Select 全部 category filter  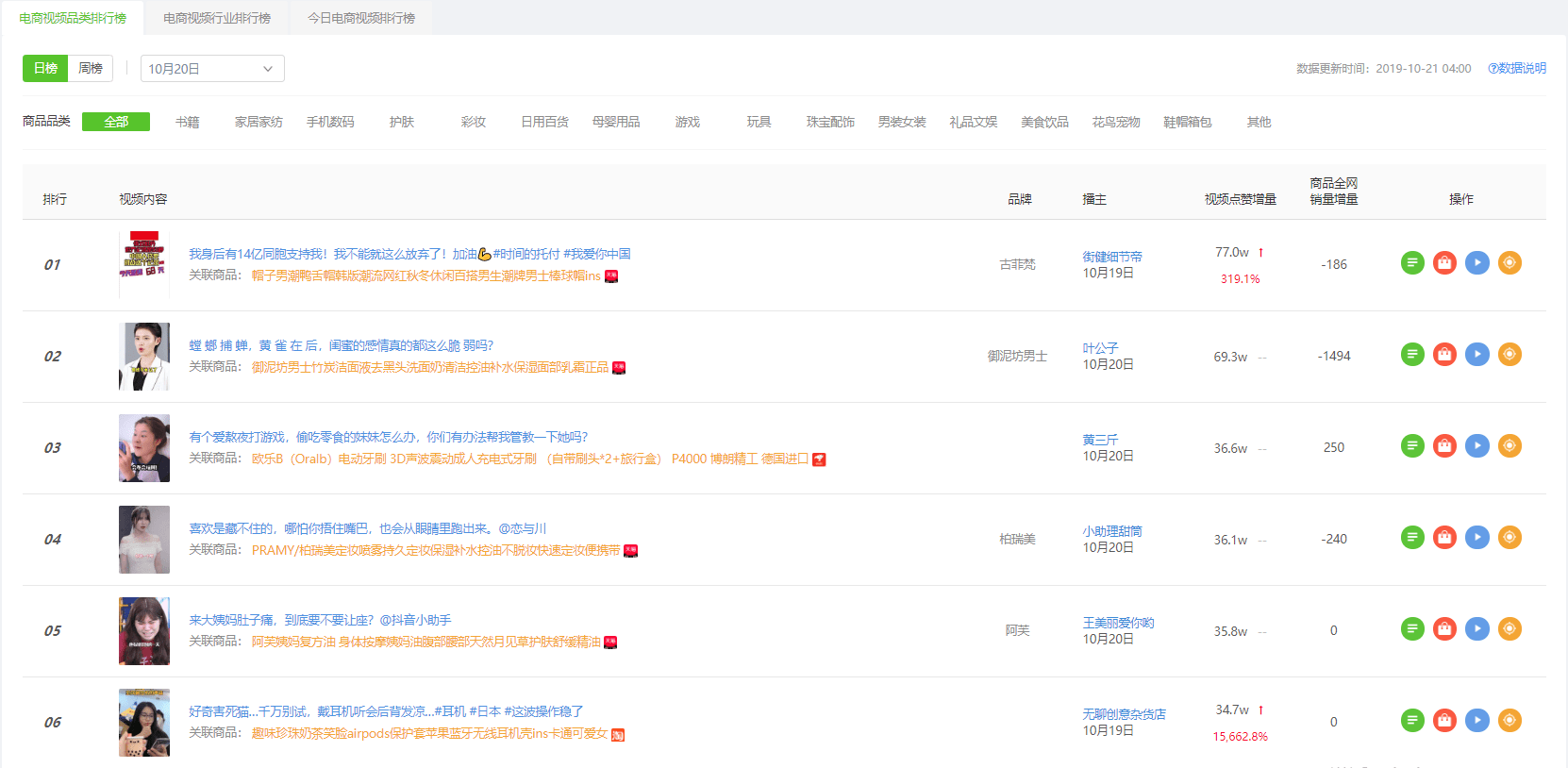click(116, 123)
